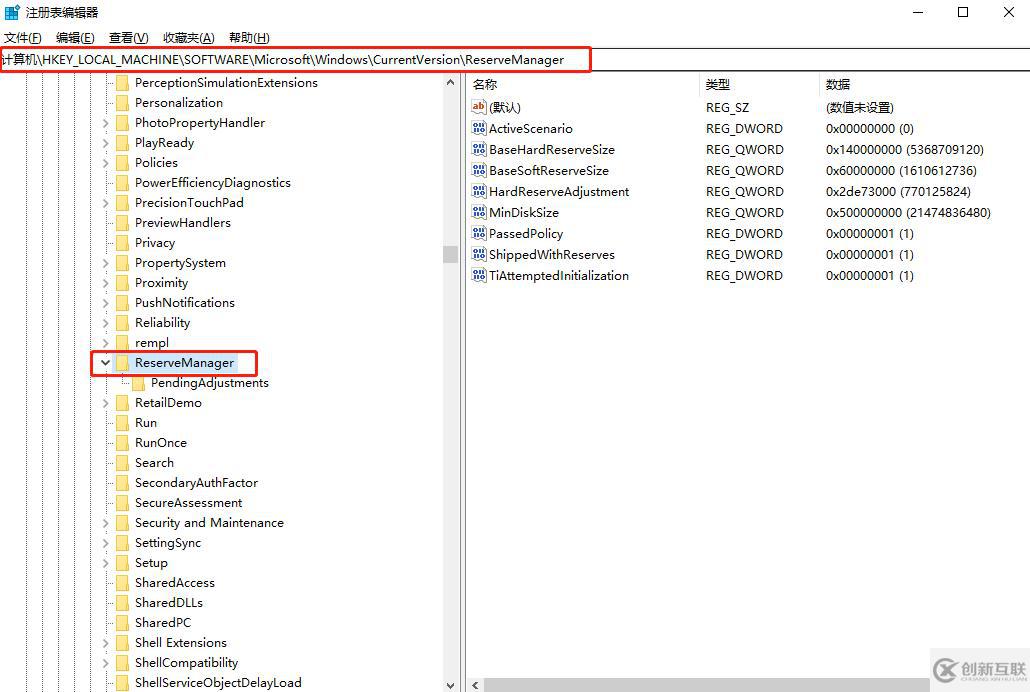
Task: Sort values by the 类型 column header
Action: click(761, 84)
